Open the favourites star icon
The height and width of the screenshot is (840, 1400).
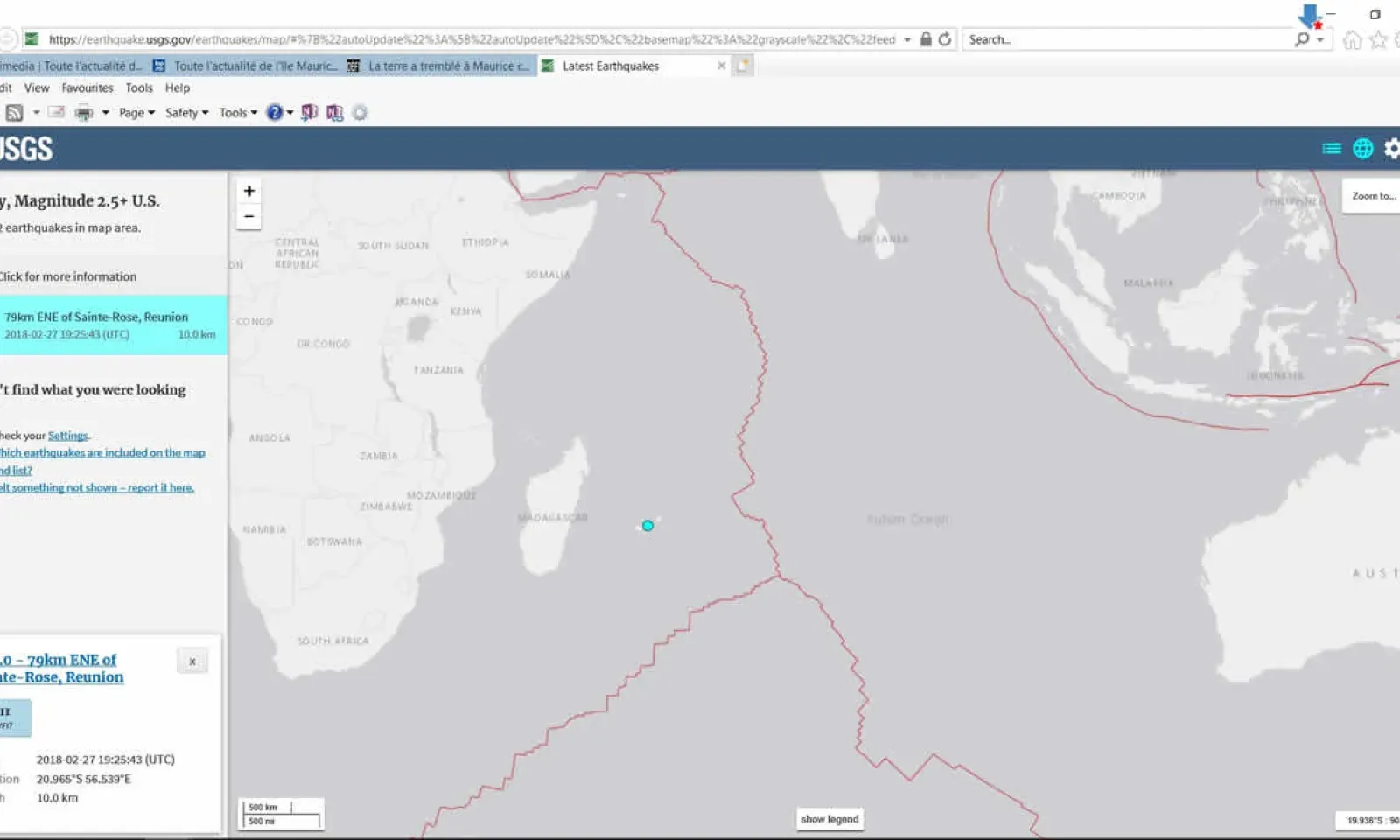[x=1378, y=40]
